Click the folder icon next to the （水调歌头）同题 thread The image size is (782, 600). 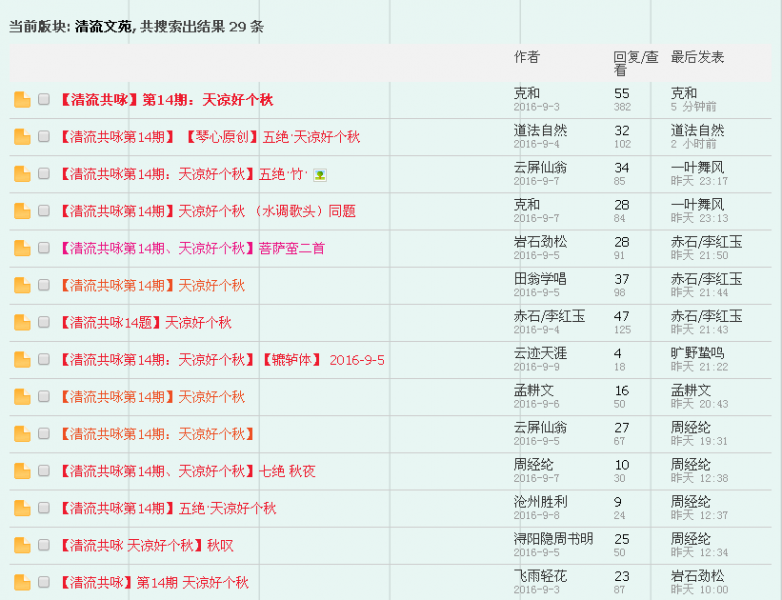pyautogui.click(x=22, y=211)
